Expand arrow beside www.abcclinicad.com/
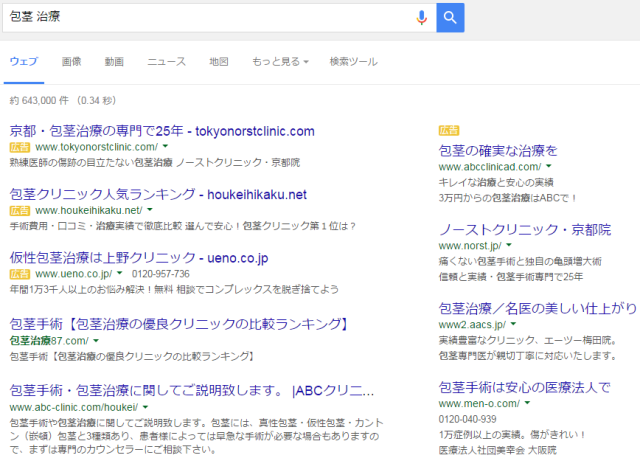Viewport: 640px width, 458px height. coord(549,166)
